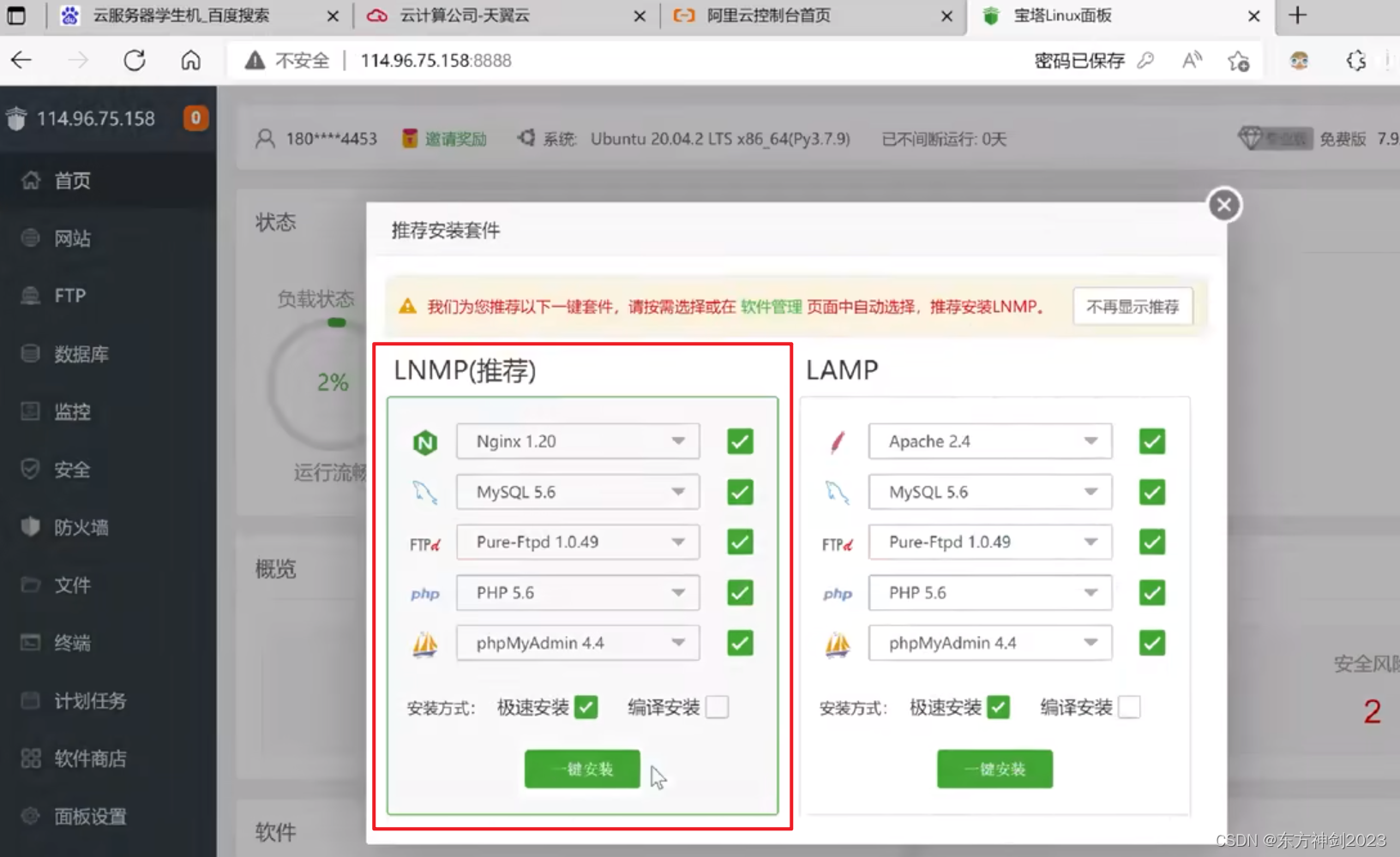Click the read aloud icon in address bar

click(x=1192, y=60)
